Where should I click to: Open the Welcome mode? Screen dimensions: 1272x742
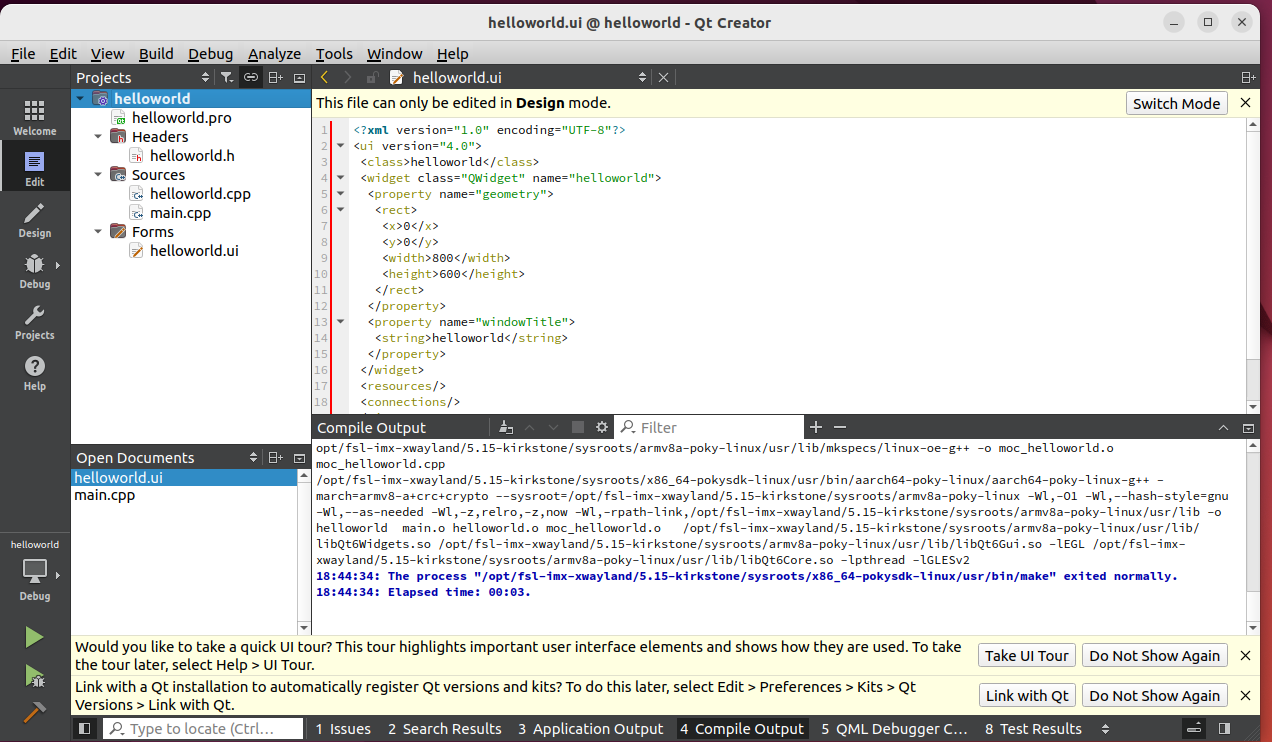pos(34,117)
